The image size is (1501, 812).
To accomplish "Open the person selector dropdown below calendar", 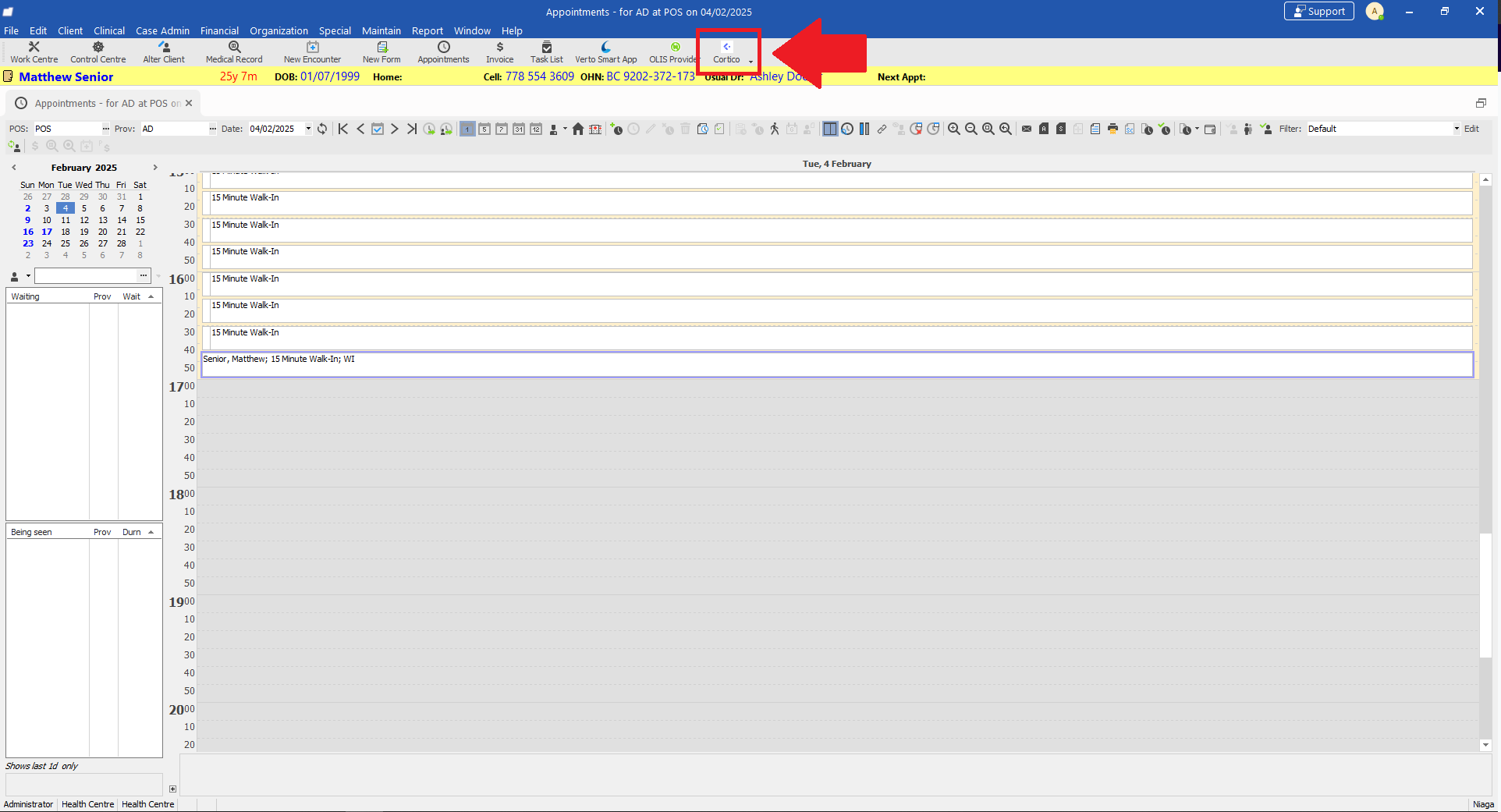I will pos(28,276).
